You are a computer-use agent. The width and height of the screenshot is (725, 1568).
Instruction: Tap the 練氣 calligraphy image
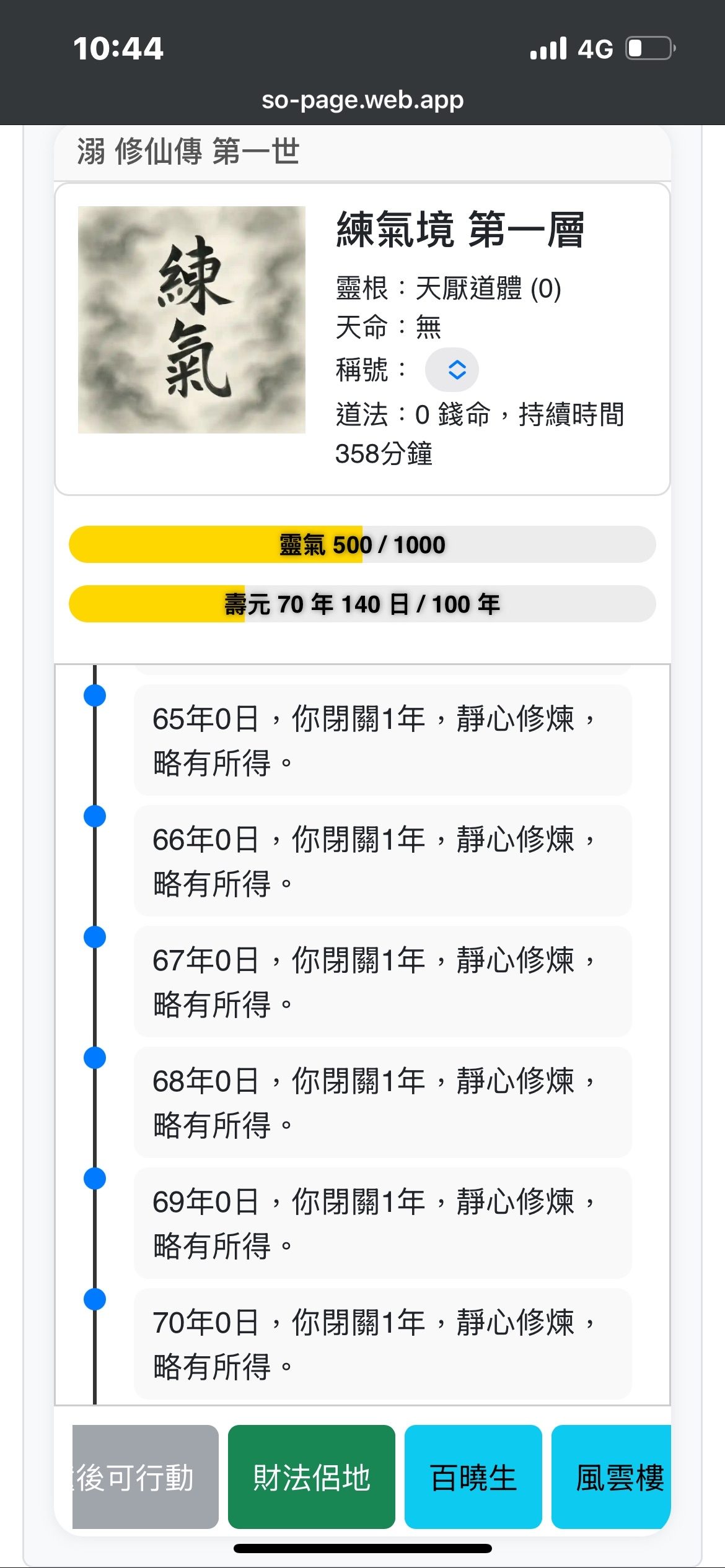[x=191, y=320]
